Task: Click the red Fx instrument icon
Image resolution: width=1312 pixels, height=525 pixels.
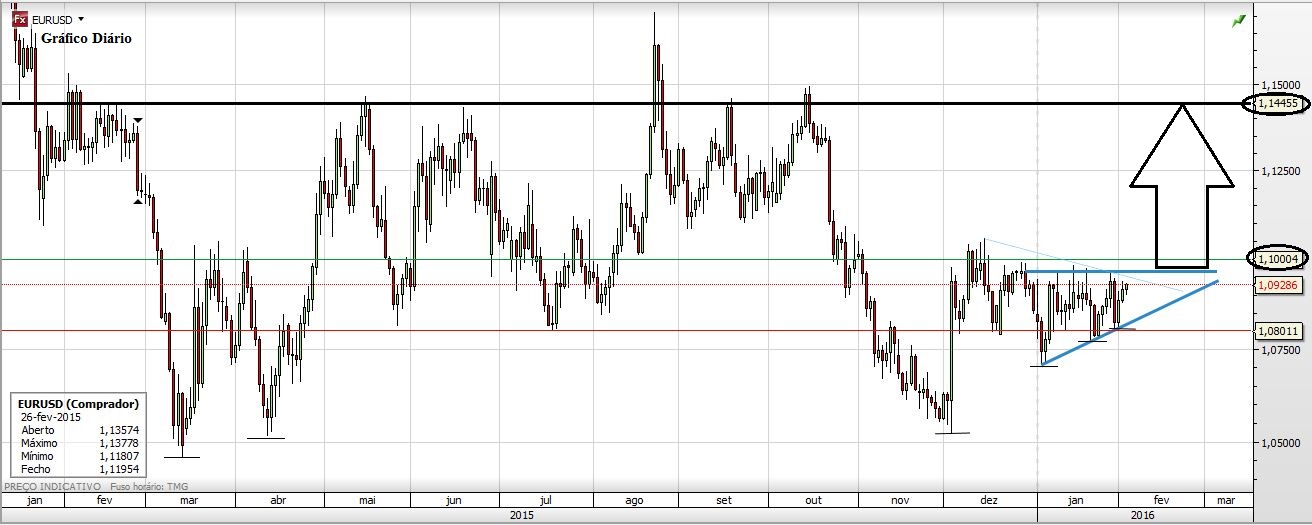Action: coord(20,19)
